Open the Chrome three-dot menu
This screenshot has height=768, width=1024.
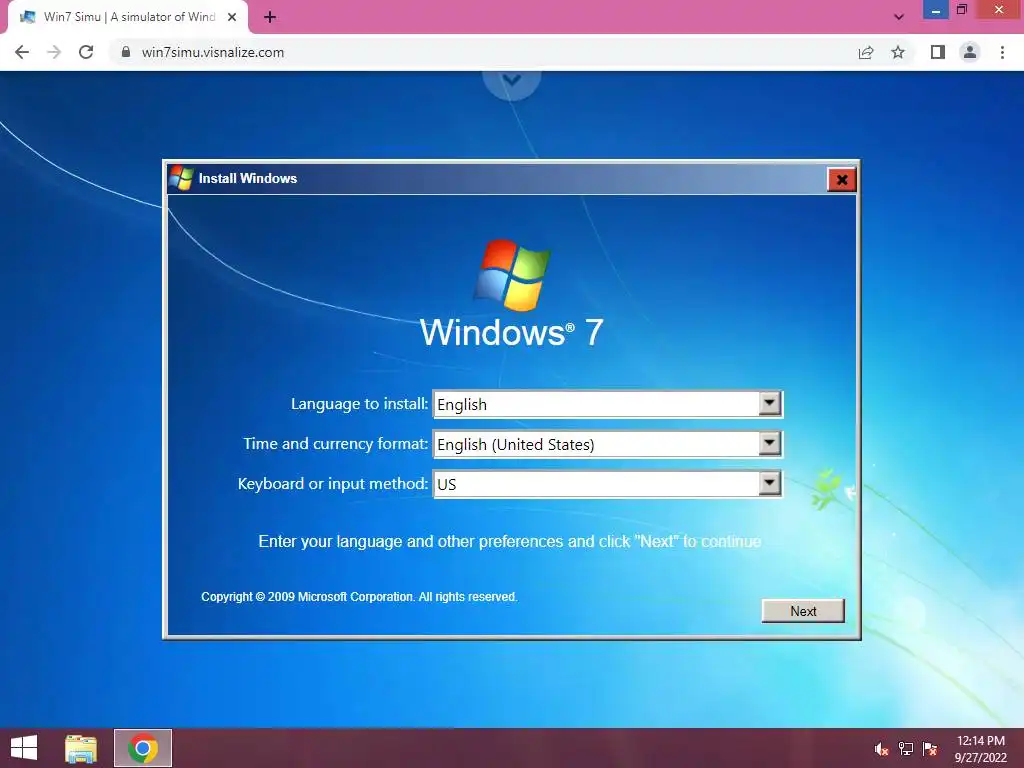click(x=1002, y=52)
